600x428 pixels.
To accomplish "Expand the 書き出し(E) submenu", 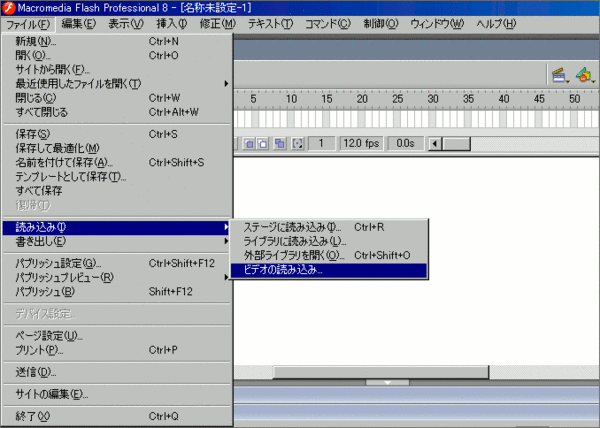I will pos(117,242).
